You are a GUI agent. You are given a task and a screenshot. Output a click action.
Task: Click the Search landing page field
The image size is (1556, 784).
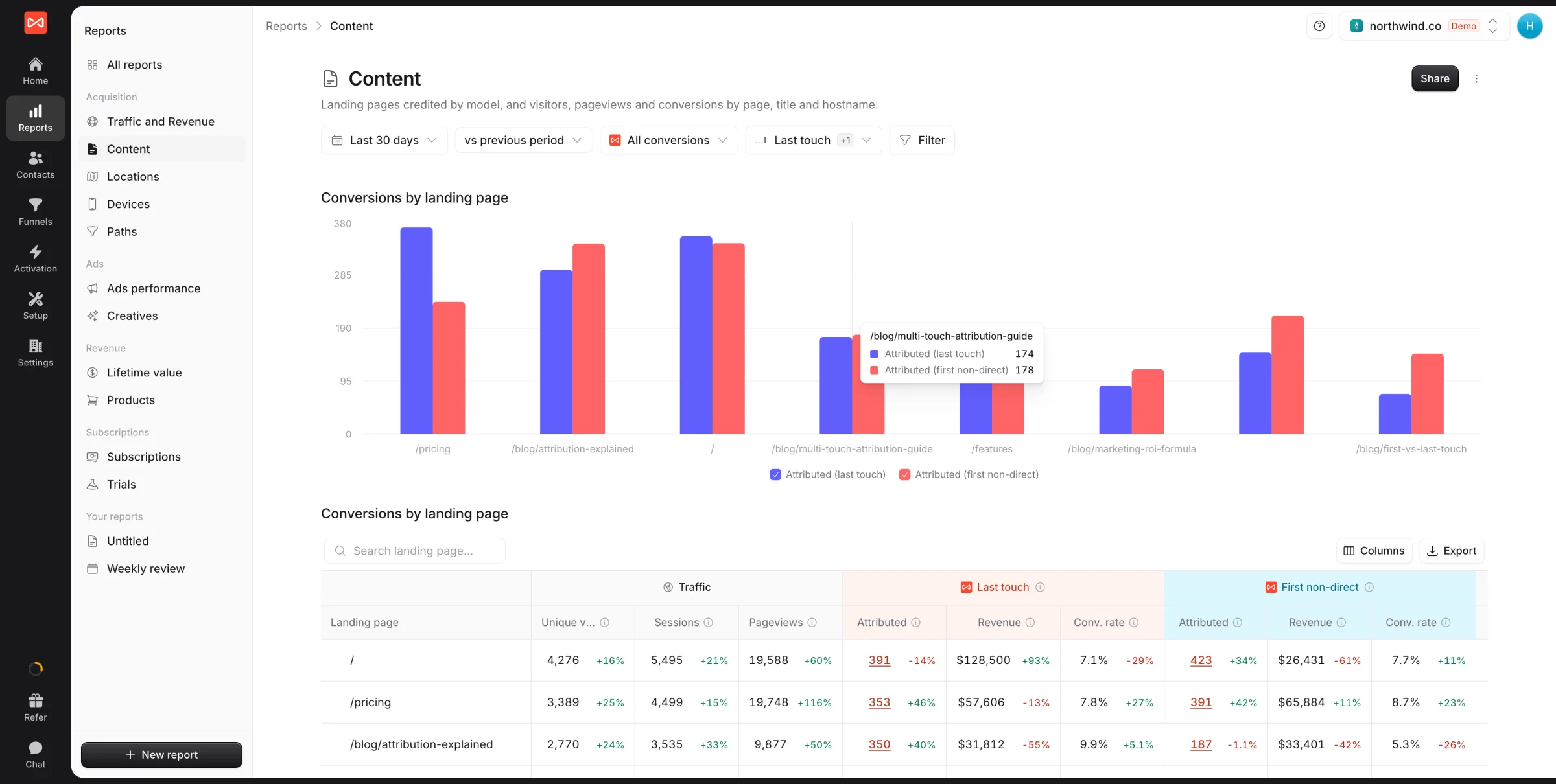coord(414,551)
